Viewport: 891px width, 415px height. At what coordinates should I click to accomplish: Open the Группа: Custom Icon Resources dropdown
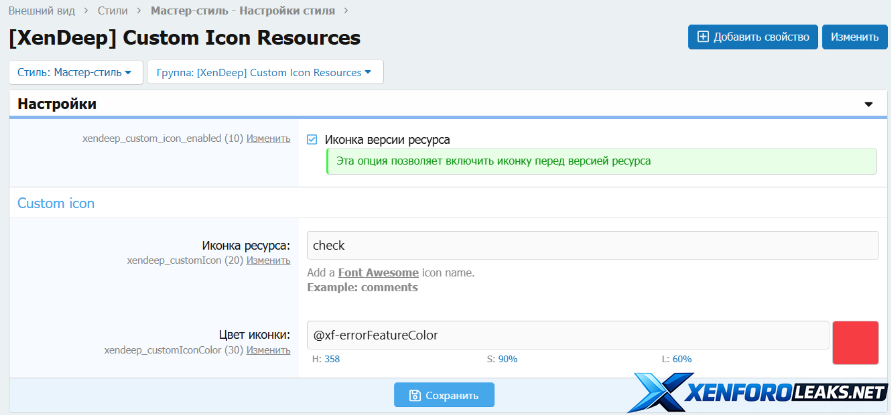click(265, 72)
